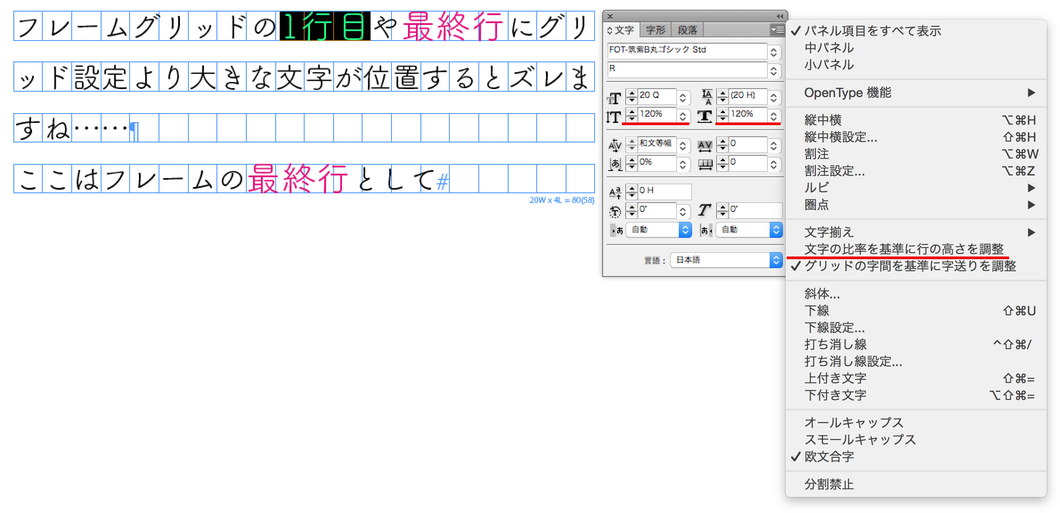Switch to the 段落 tab

coord(688,30)
